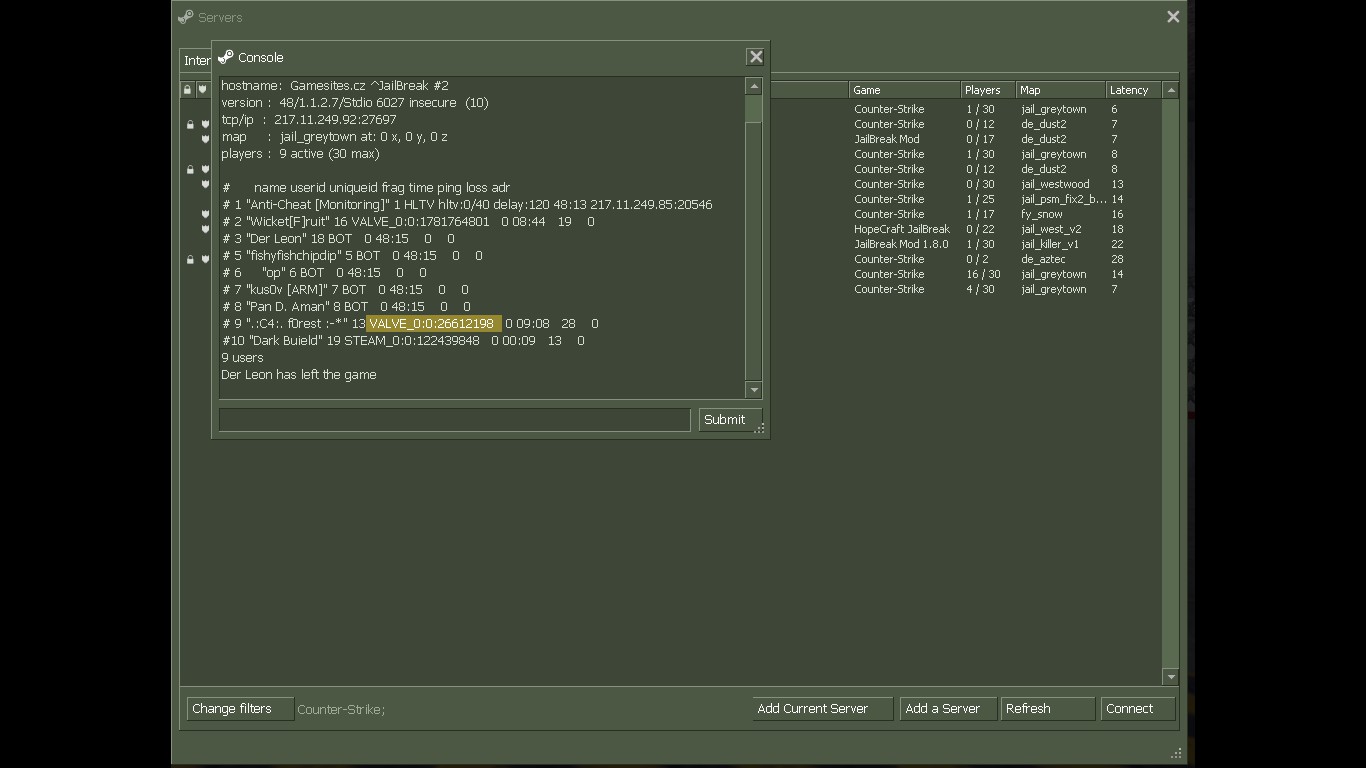
Task: Click server list scrollbar down arrow
Action: pos(1171,677)
